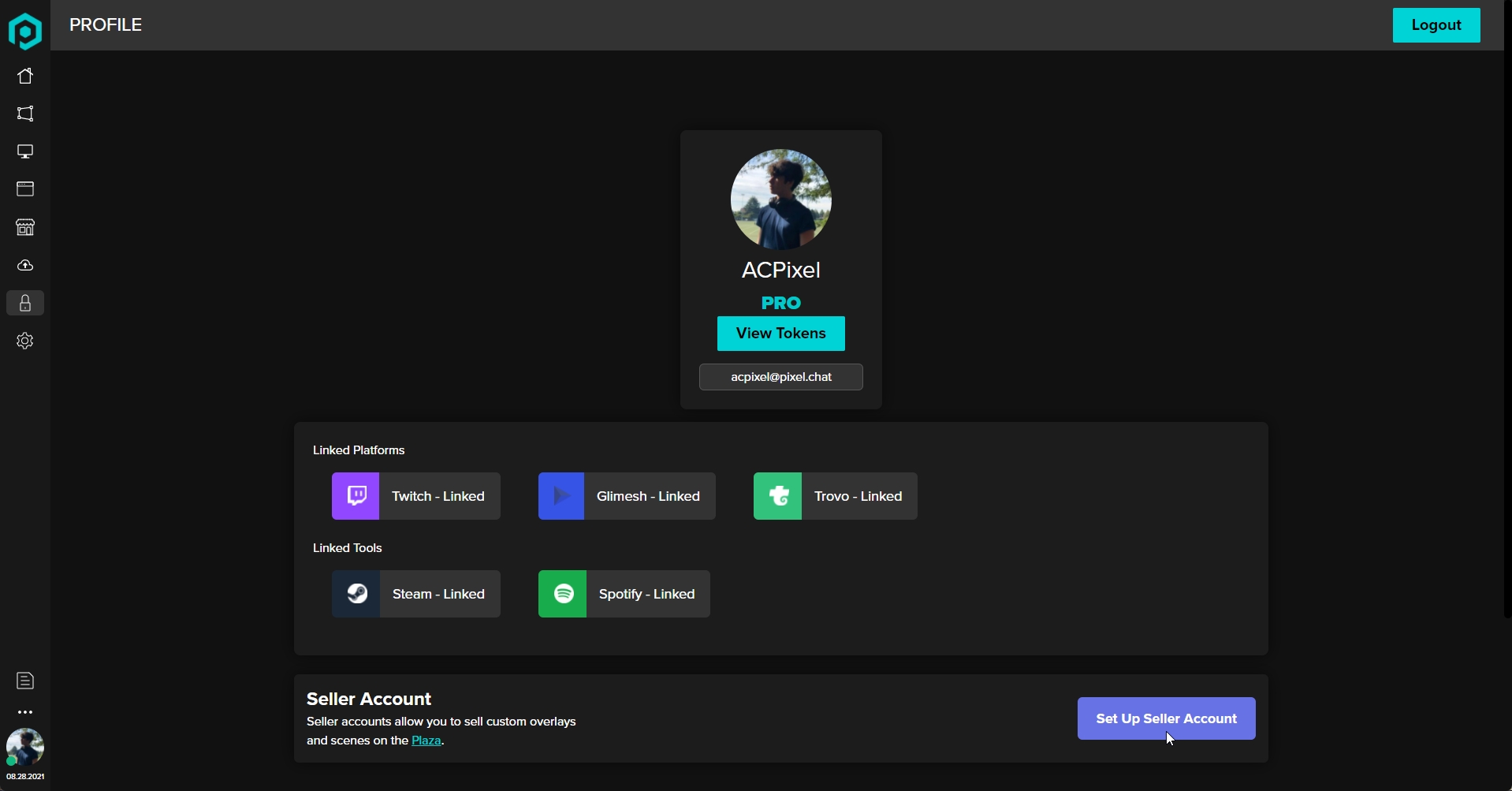
Task: Click the View Tokens button
Action: (780, 334)
